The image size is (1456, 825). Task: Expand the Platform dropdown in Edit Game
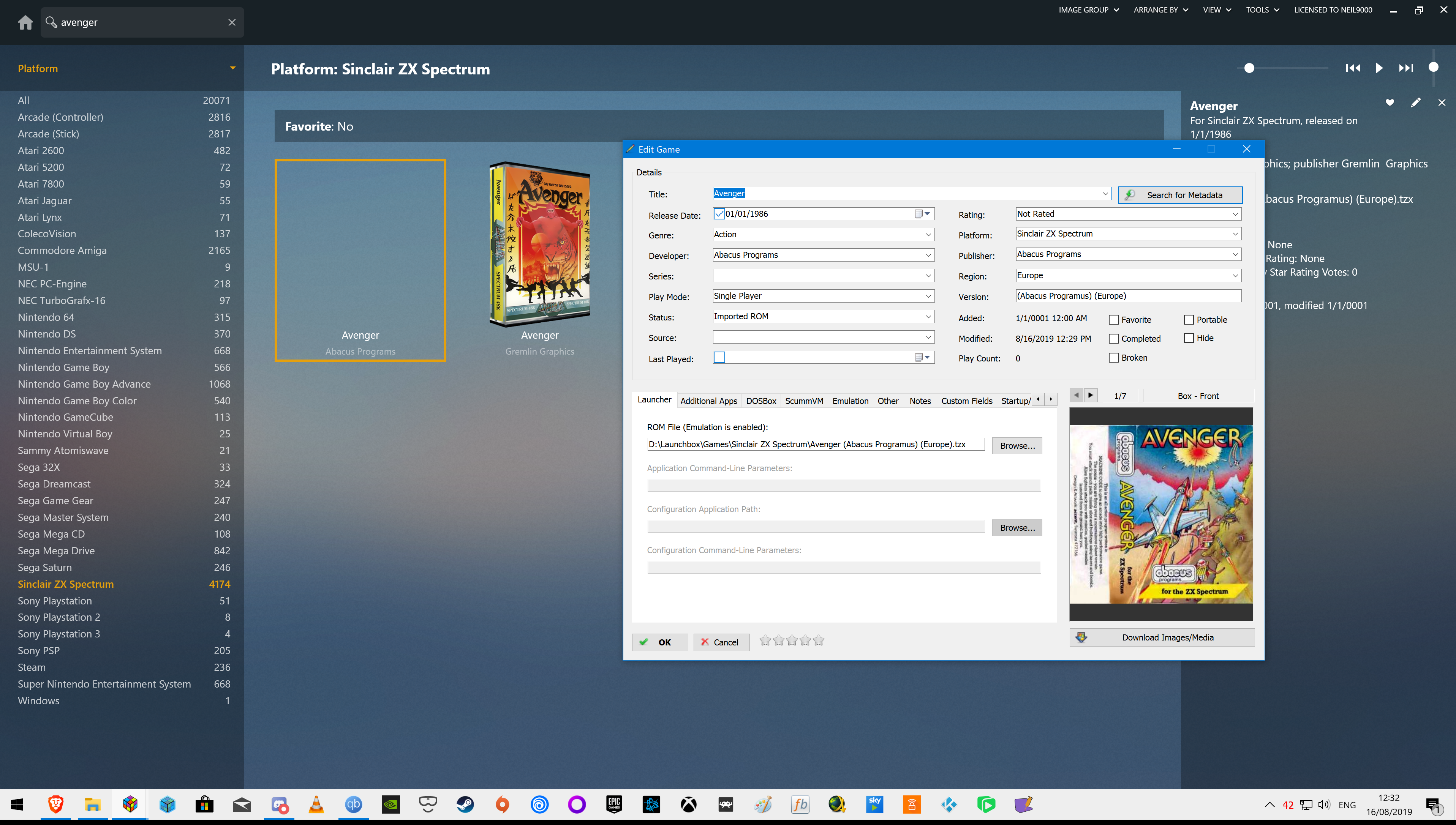coord(1235,233)
